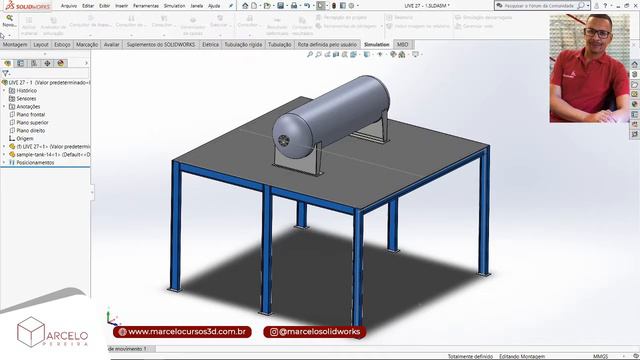Click the Home icon in quick toolbar
The width and height of the screenshot is (640, 360).
pos(245,6)
